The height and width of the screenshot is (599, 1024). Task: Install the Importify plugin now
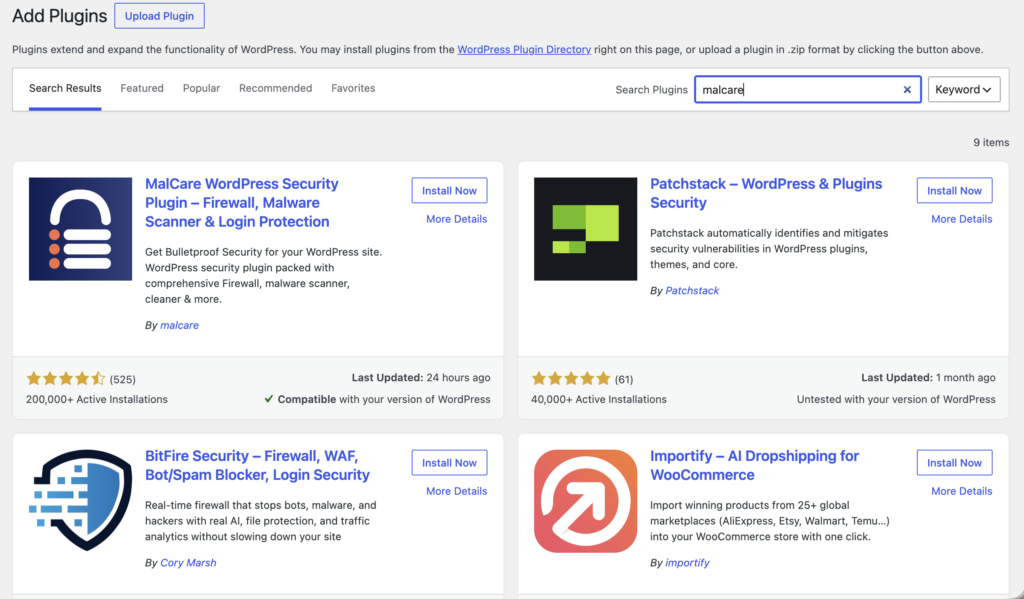click(954, 462)
